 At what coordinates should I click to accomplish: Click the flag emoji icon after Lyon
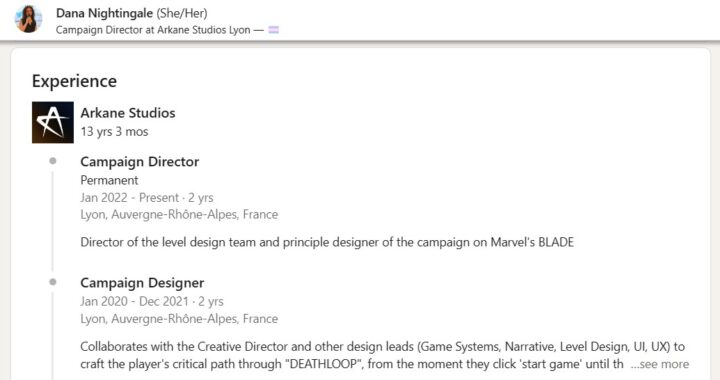point(274,30)
